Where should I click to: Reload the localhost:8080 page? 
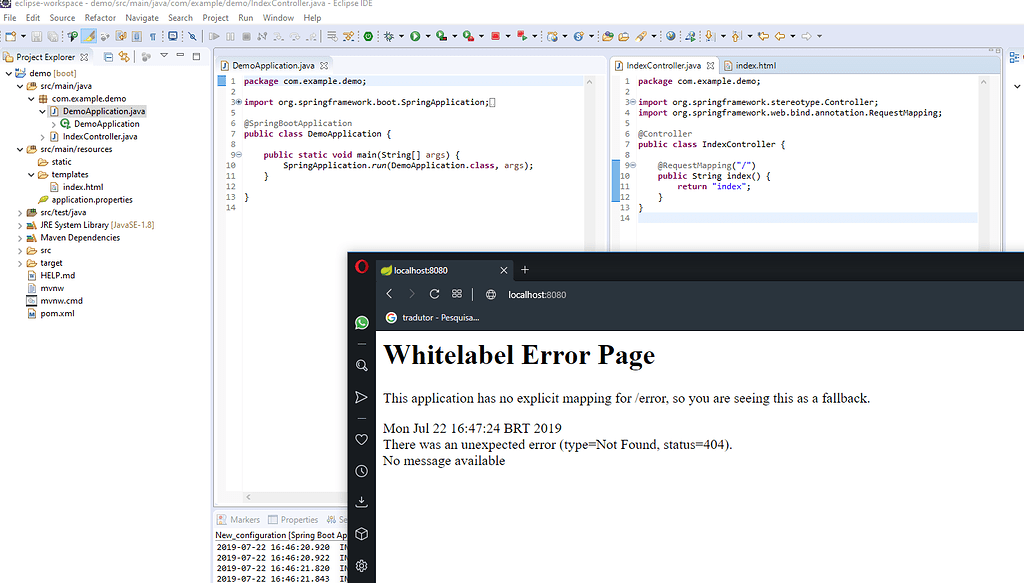[437, 294]
